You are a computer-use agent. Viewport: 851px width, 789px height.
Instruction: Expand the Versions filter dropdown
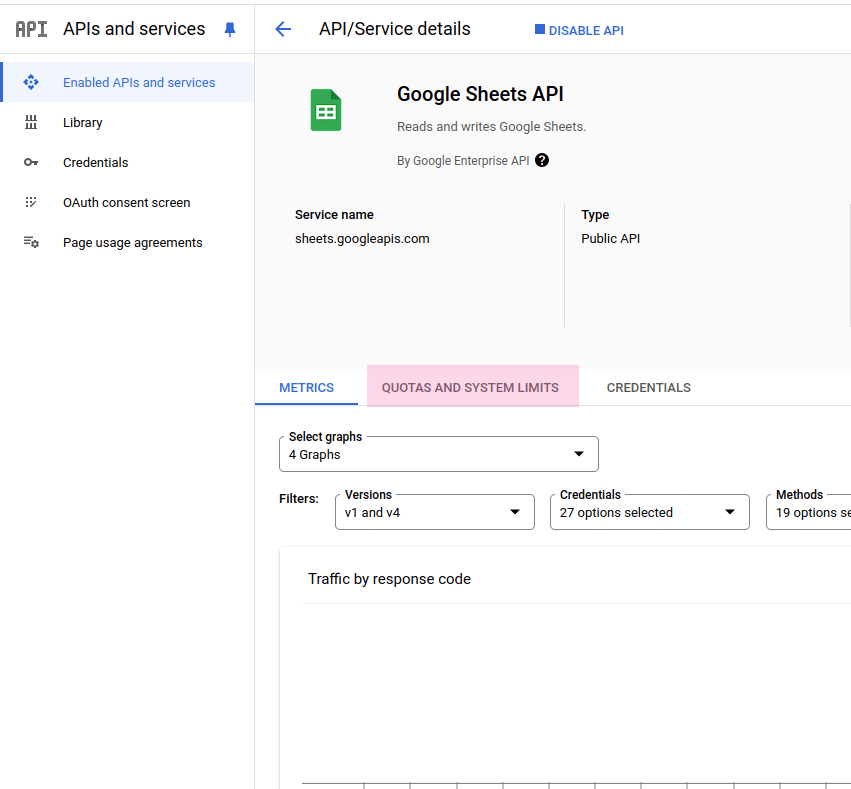pyautogui.click(x=434, y=512)
